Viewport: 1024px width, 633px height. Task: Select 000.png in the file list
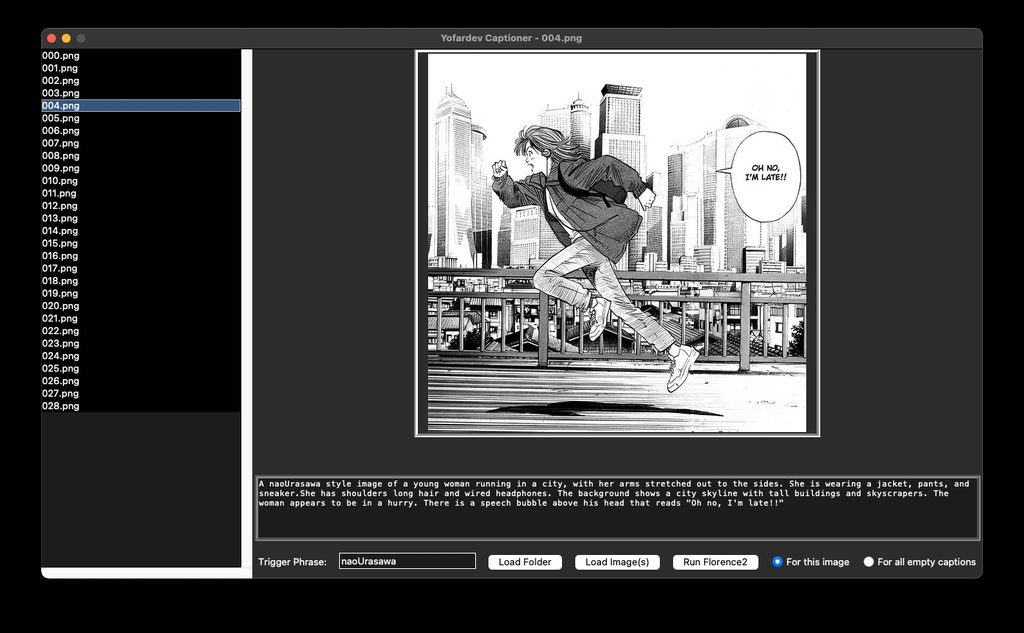click(x=61, y=56)
